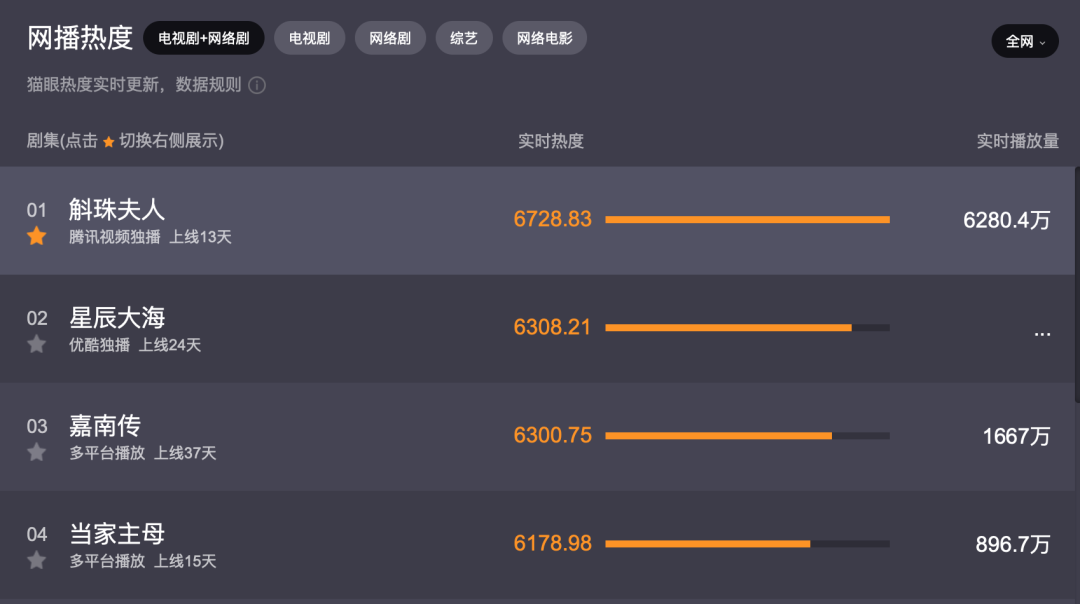Toggle the star for 当家主母
The height and width of the screenshot is (604, 1080).
point(37,561)
